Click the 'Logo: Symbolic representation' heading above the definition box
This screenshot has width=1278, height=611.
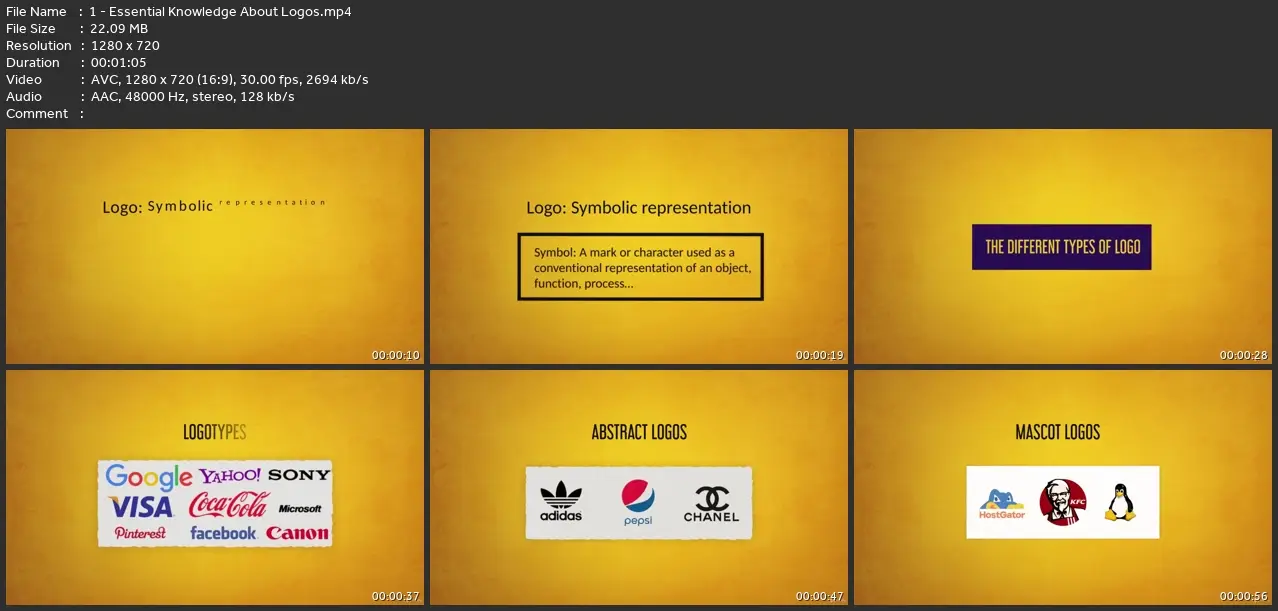(638, 208)
